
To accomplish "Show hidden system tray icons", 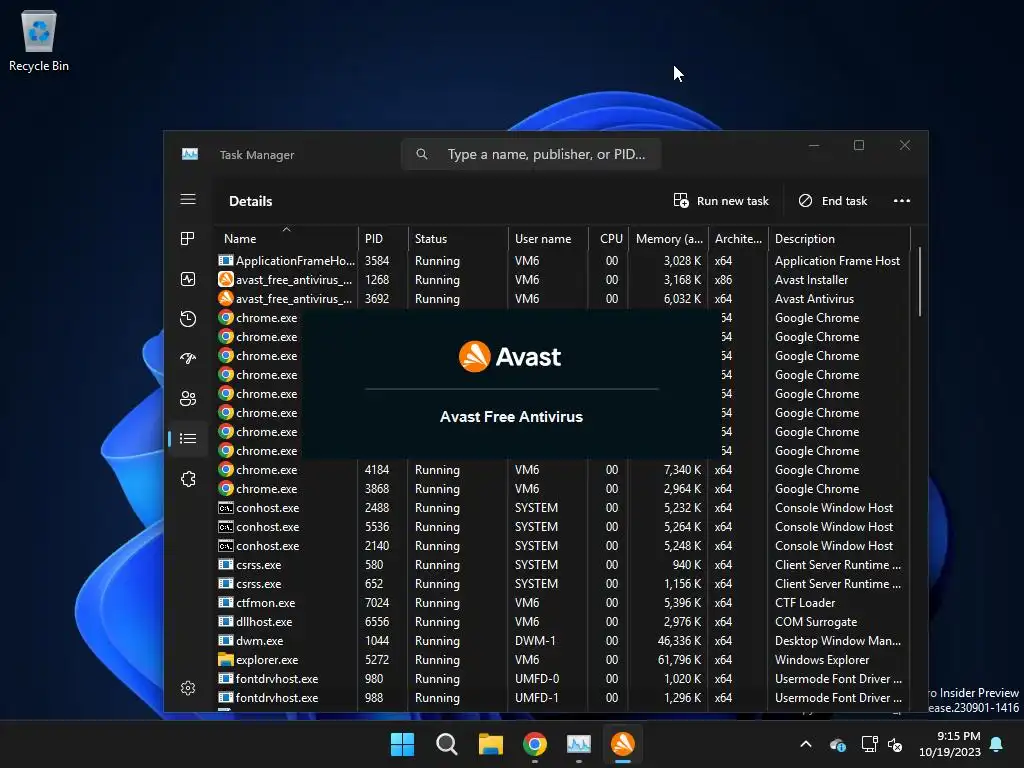I will [x=806, y=744].
